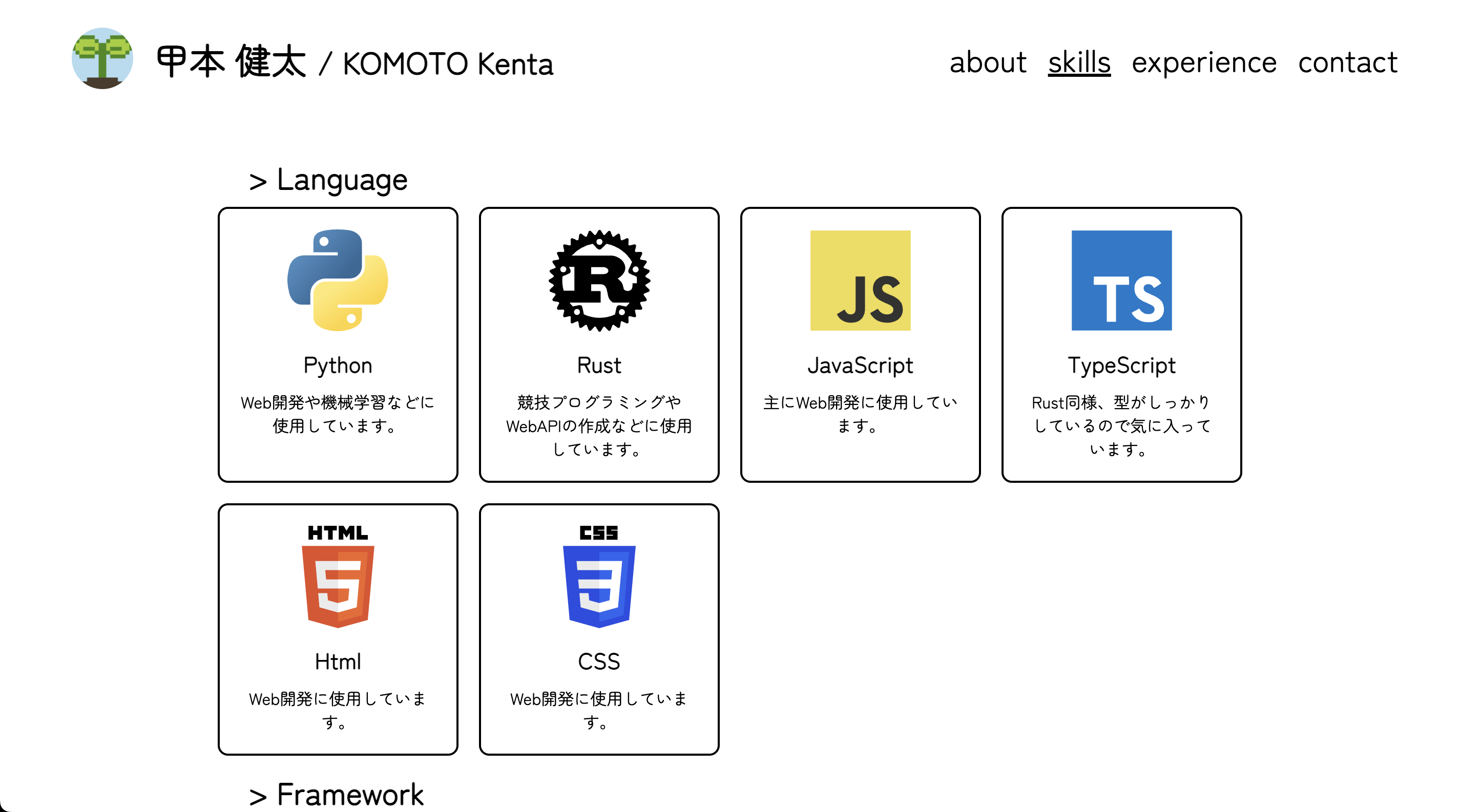Click the TypeScript card description
1460x812 pixels.
pos(1121,425)
